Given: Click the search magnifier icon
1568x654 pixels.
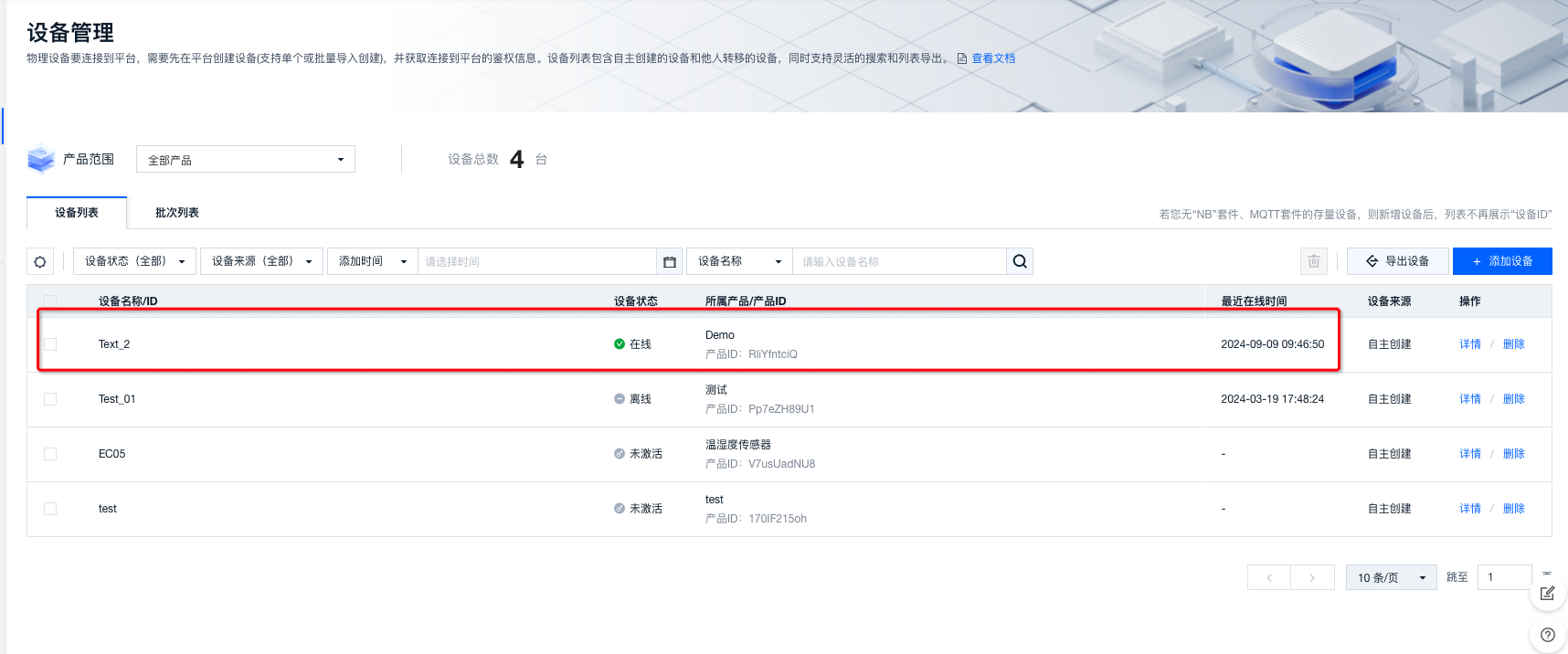Looking at the screenshot, I should (1020, 261).
